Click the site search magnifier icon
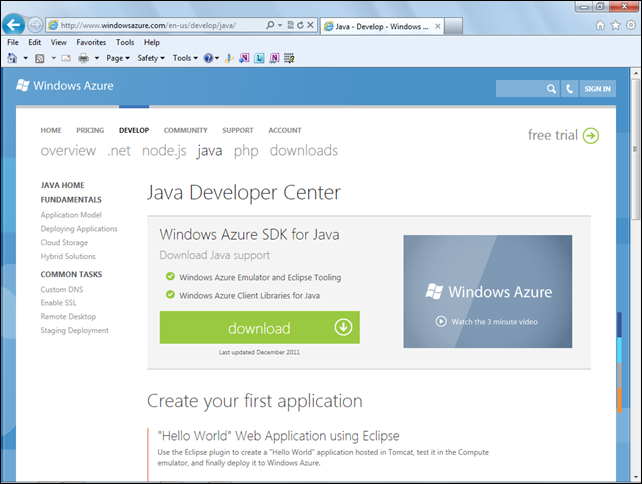The width and height of the screenshot is (642, 484). [552, 88]
